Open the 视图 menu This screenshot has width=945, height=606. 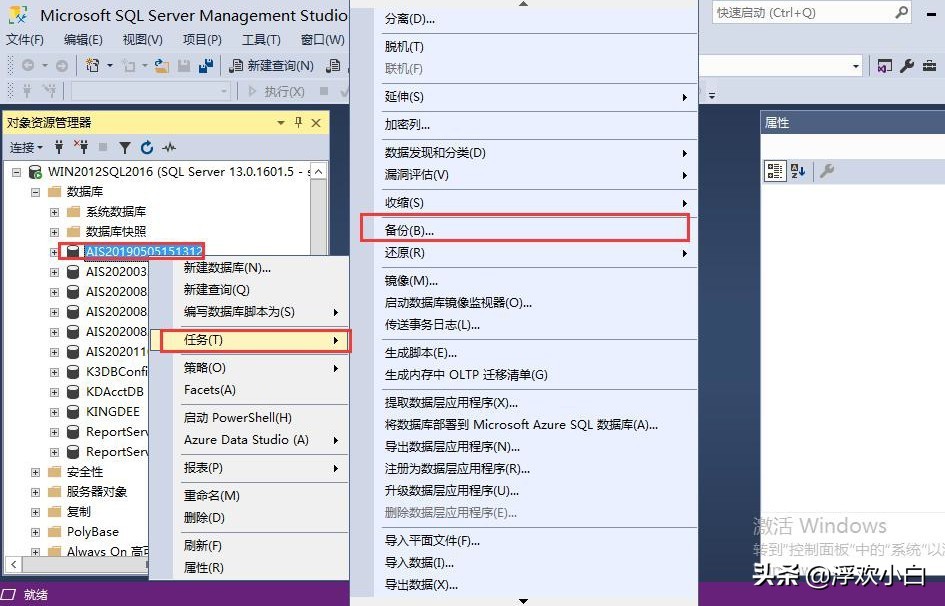coord(140,40)
